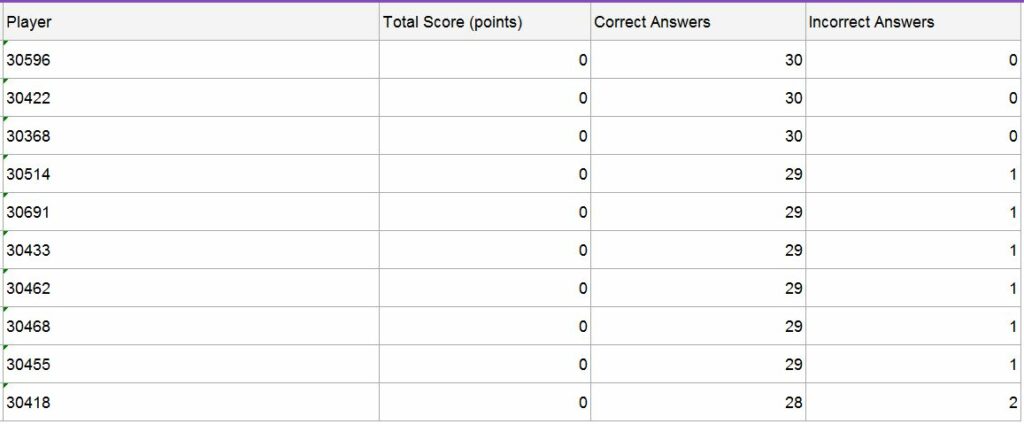Click player cell 30596

coord(190,60)
